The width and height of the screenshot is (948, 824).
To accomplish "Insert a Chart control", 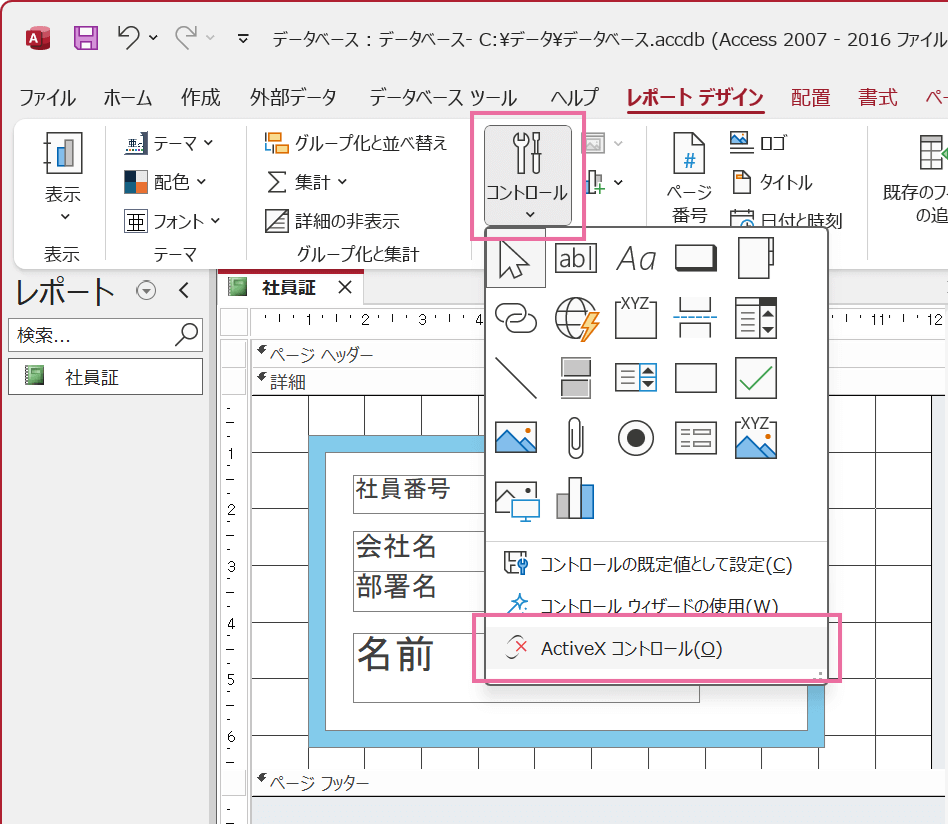I will 575,497.
